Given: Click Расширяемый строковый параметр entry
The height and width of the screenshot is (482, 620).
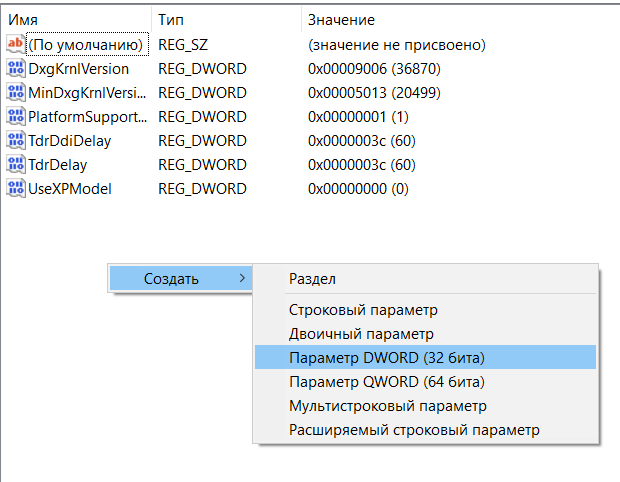Looking at the screenshot, I should tap(414, 430).
